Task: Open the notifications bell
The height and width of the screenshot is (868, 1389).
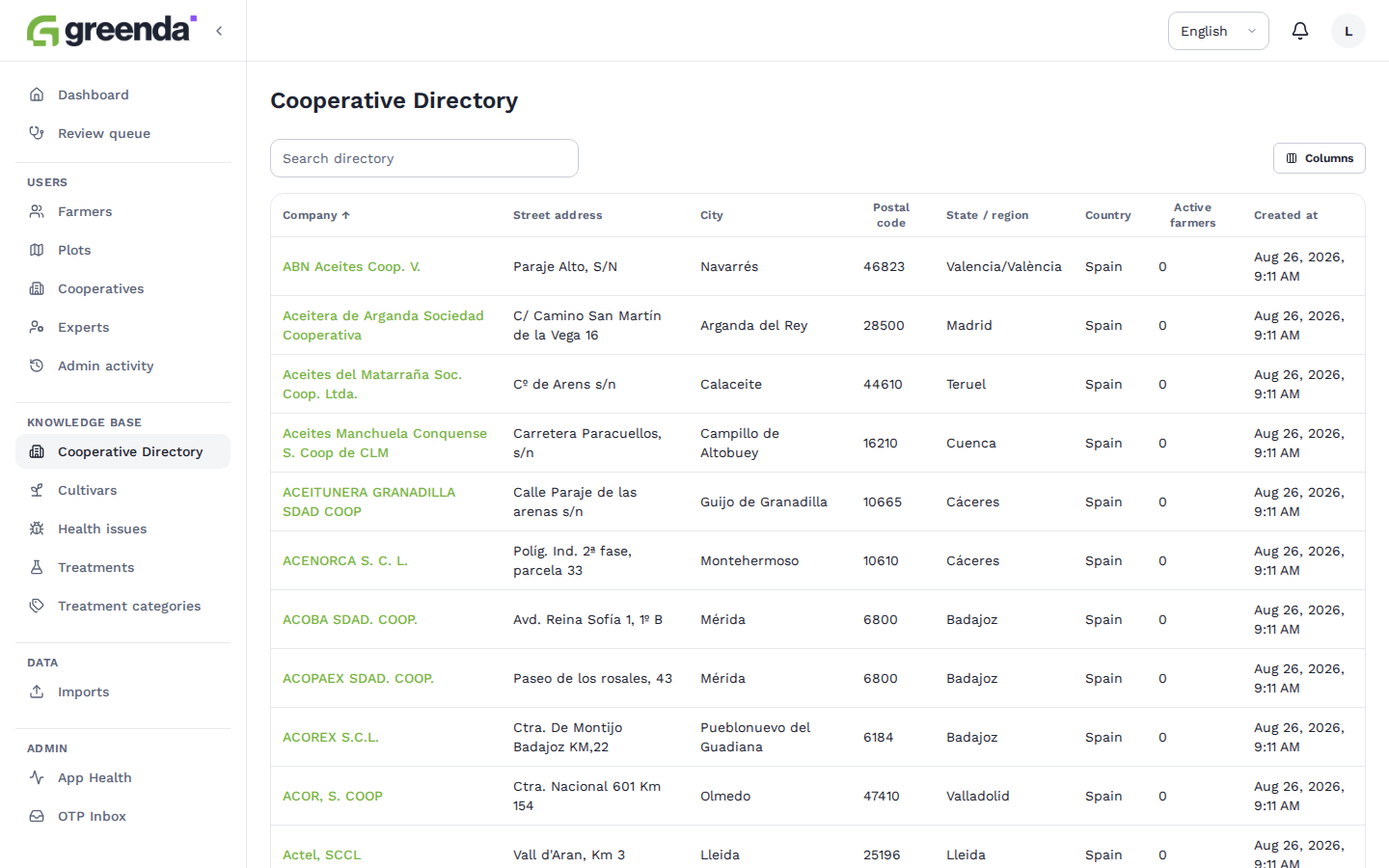Action: click(x=1300, y=31)
